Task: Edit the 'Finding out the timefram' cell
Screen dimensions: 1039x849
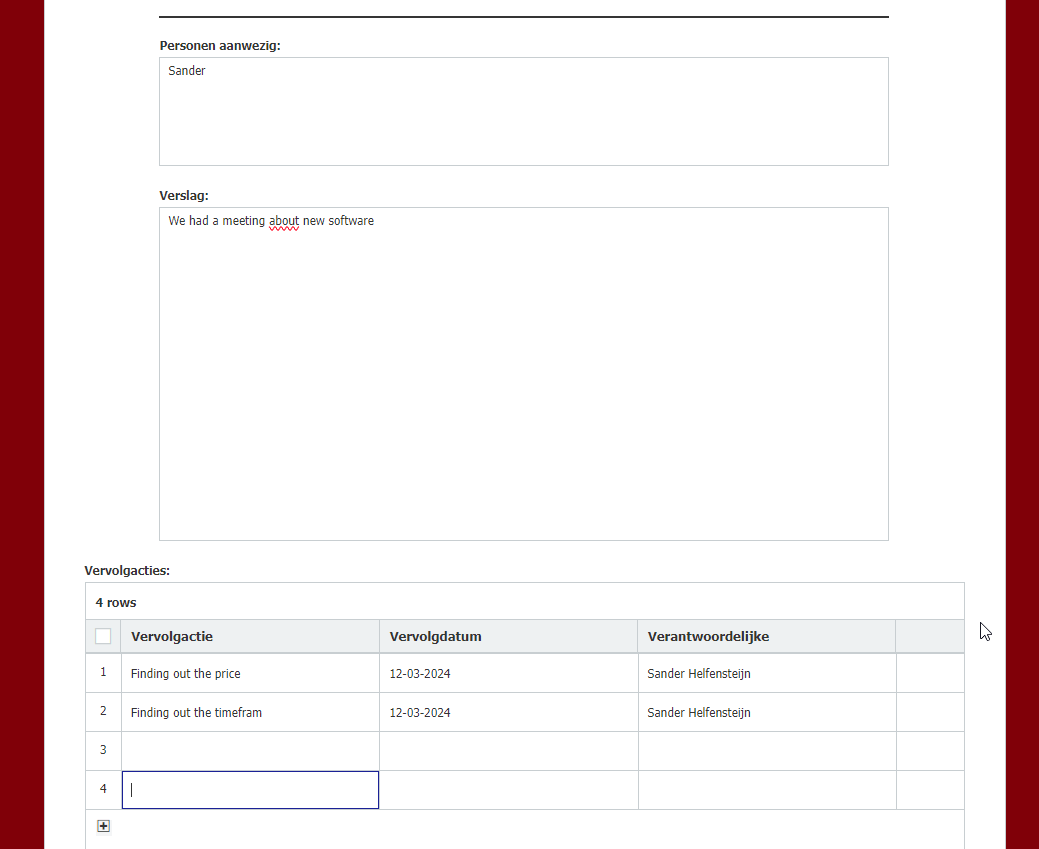Action: coord(249,713)
